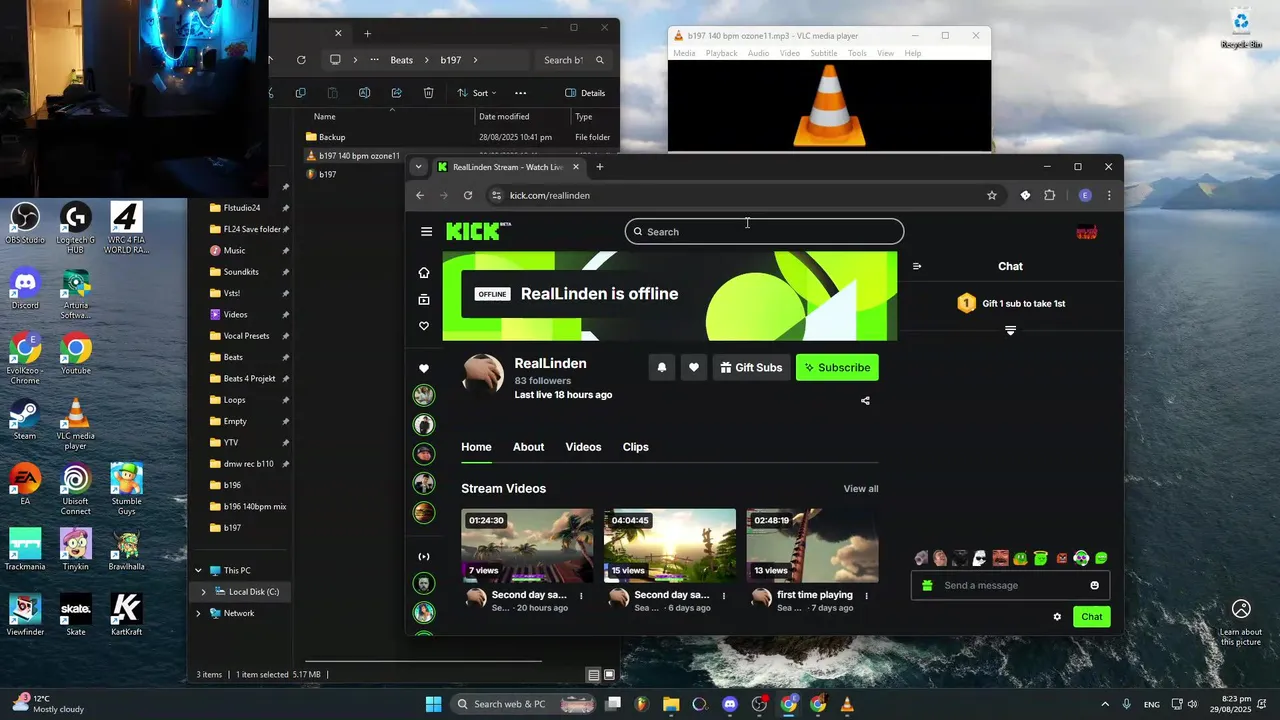
Task: Click the Send a message field
Action: [1010, 586]
